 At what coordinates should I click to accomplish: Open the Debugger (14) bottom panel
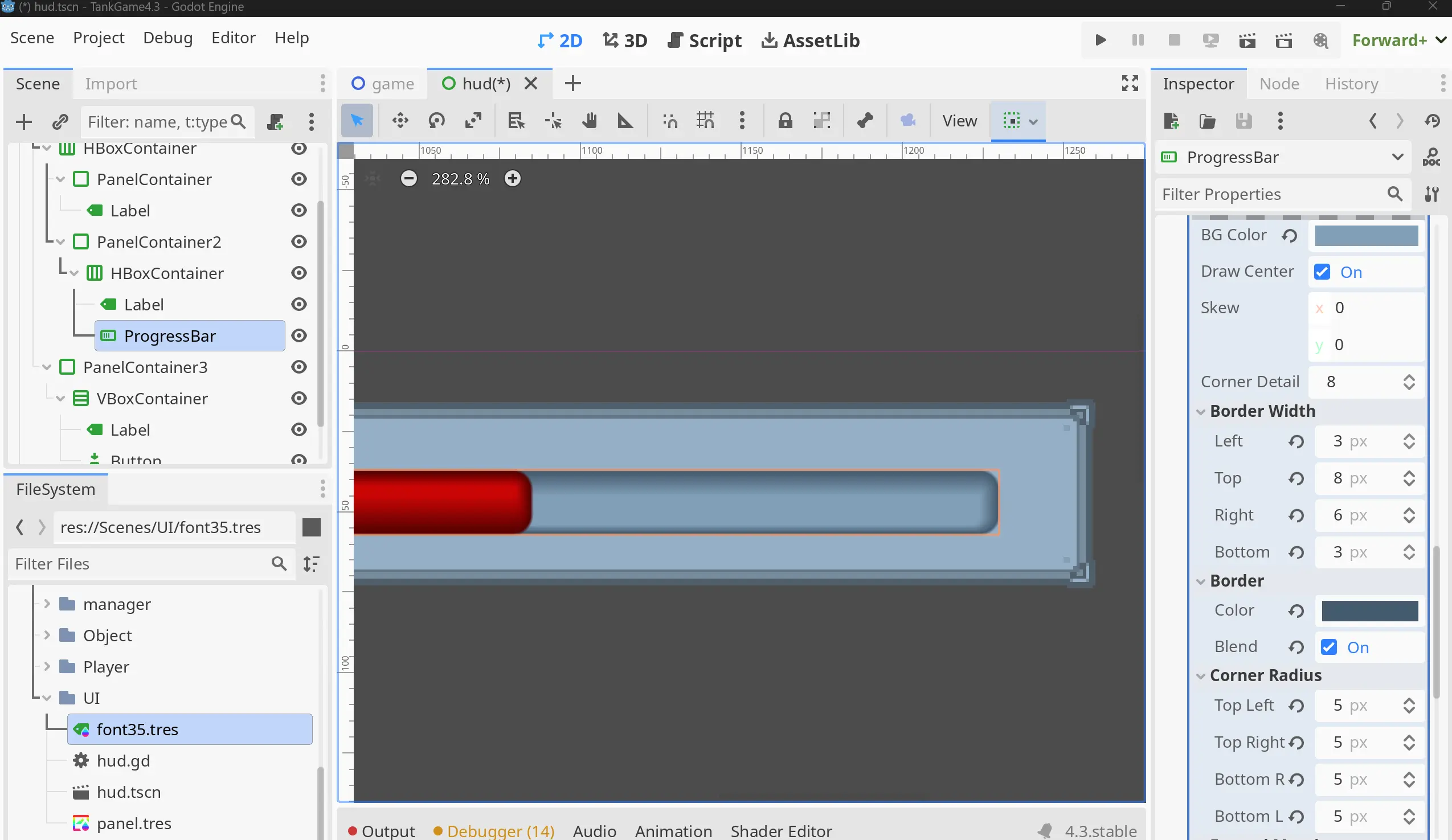click(493, 831)
